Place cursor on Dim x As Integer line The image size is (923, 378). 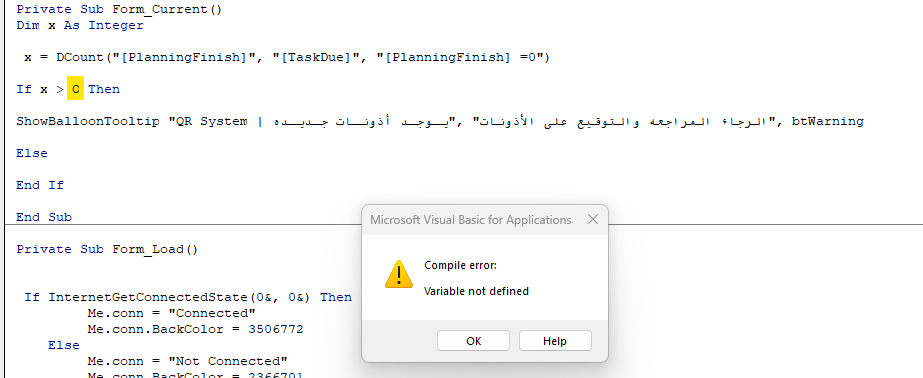point(79,25)
